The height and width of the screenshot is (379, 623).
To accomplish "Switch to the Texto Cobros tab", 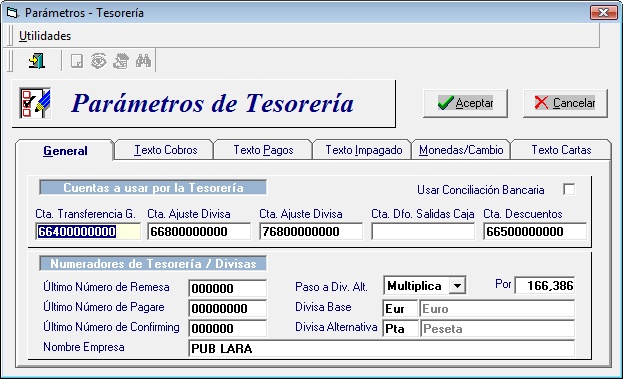I will click(165, 150).
